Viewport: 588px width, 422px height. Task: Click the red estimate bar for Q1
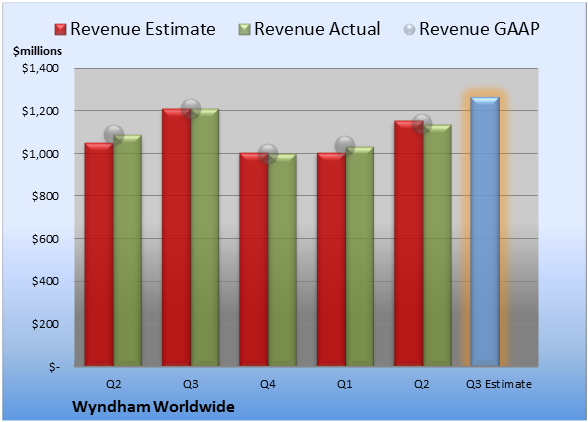[x=331, y=259]
